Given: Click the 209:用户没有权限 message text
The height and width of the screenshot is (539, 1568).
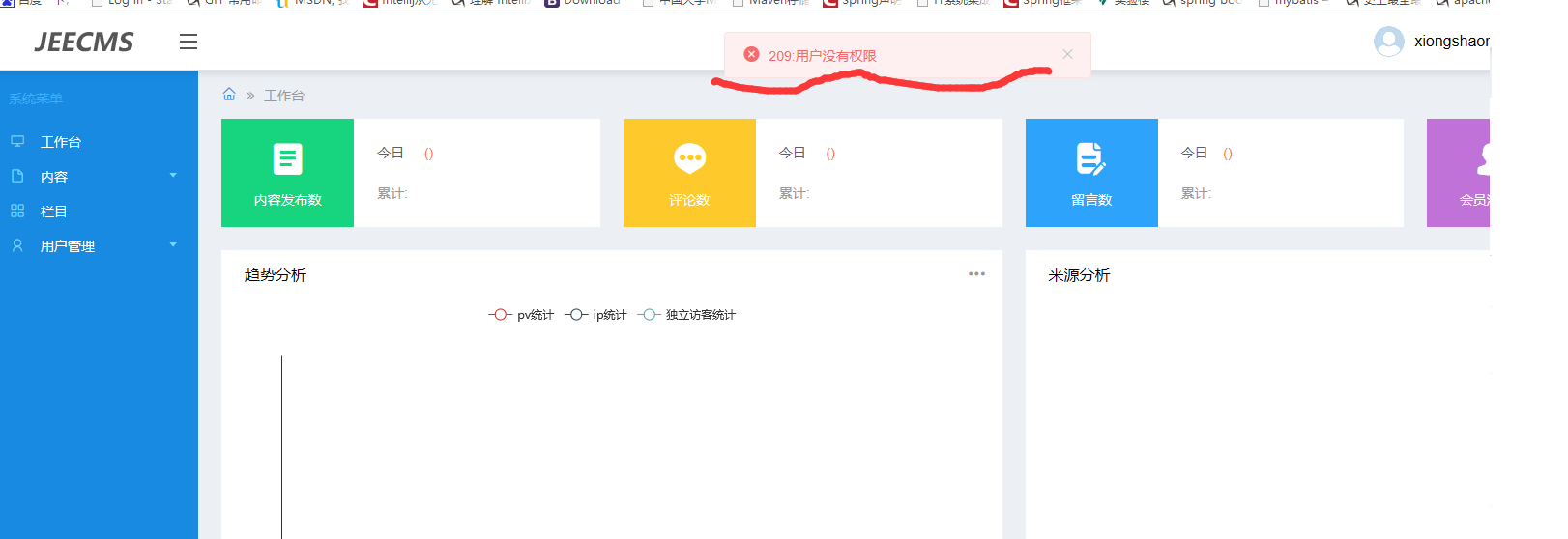Looking at the screenshot, I should (x=823, y=56).
